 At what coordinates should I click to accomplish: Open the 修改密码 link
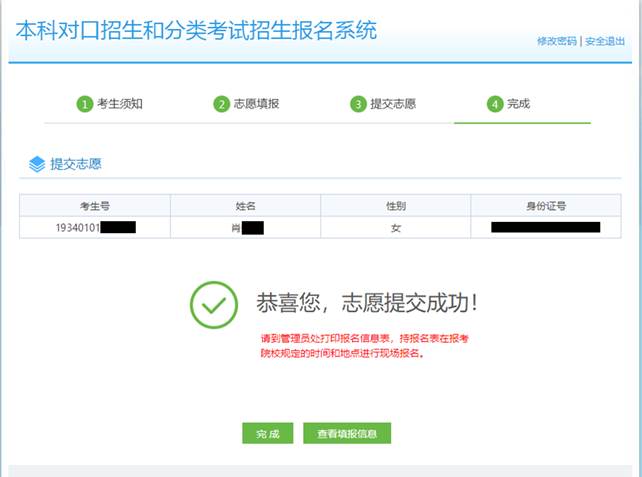point(557,41)
